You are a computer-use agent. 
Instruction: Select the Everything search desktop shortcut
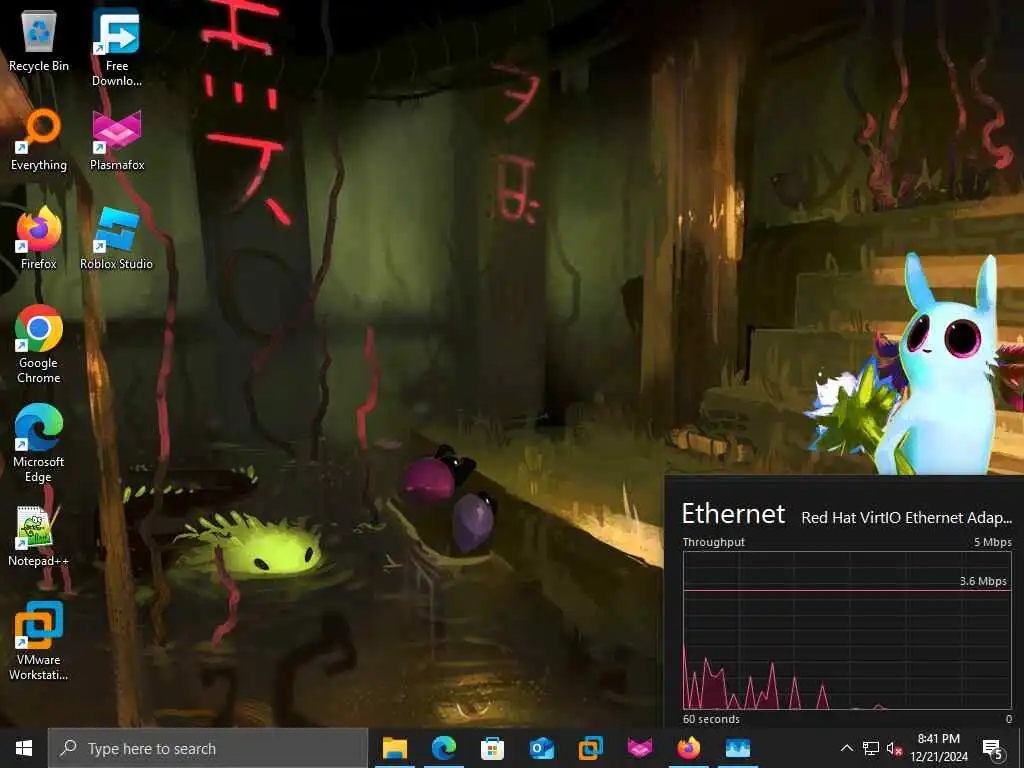[x=39, y=140]
